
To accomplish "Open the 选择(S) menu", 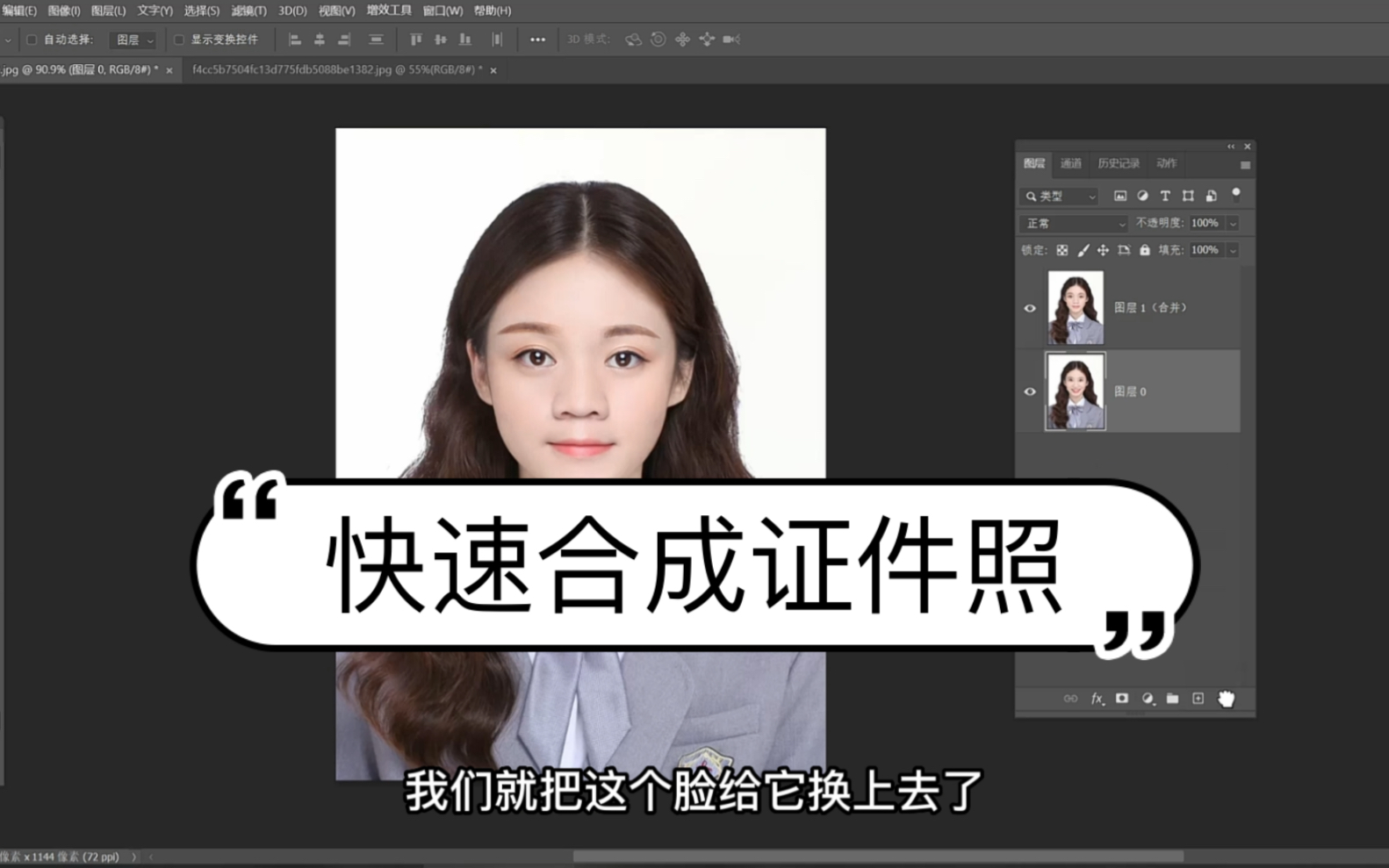I will (202, 11).
